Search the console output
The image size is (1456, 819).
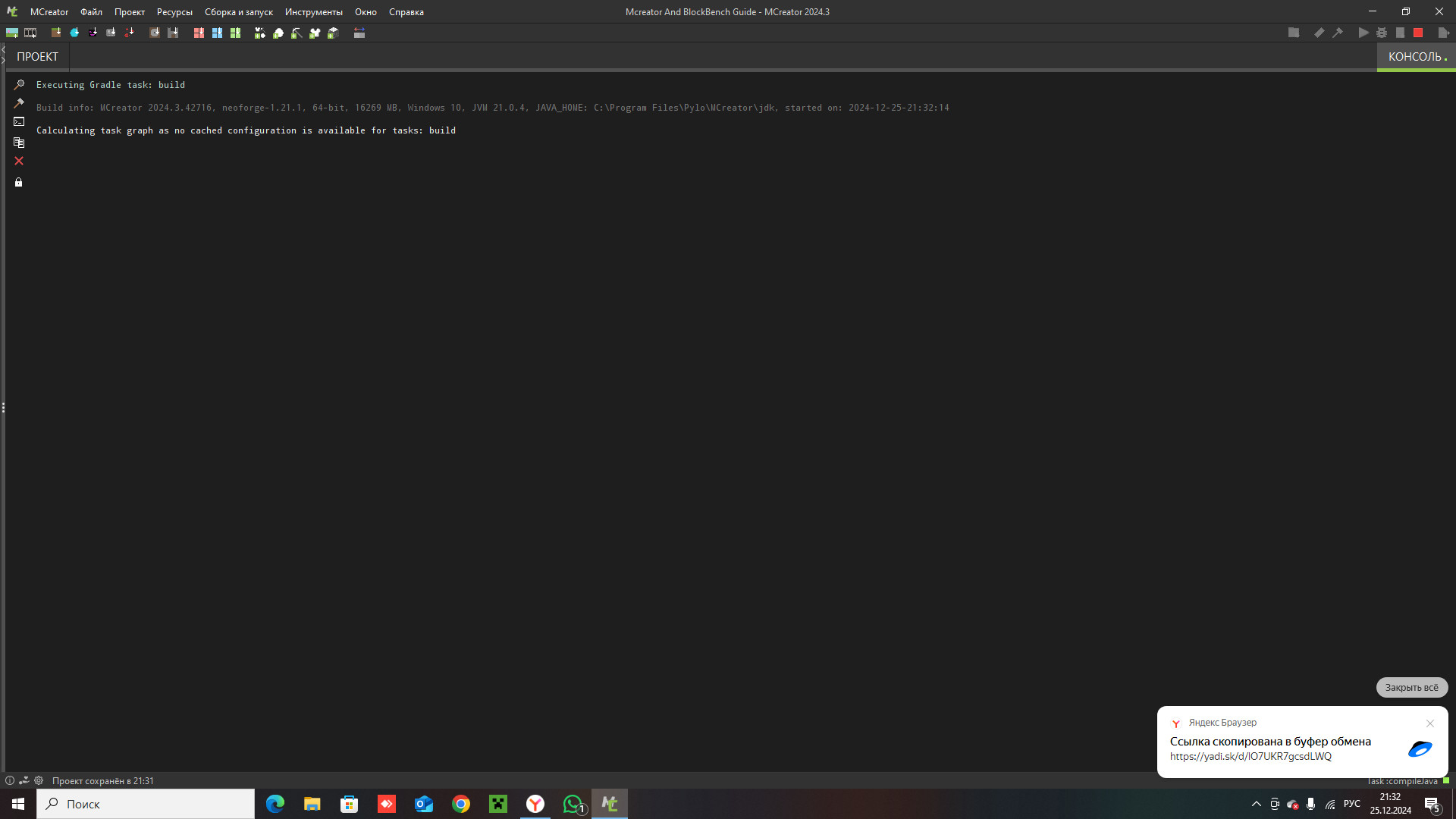pos(19,84)
